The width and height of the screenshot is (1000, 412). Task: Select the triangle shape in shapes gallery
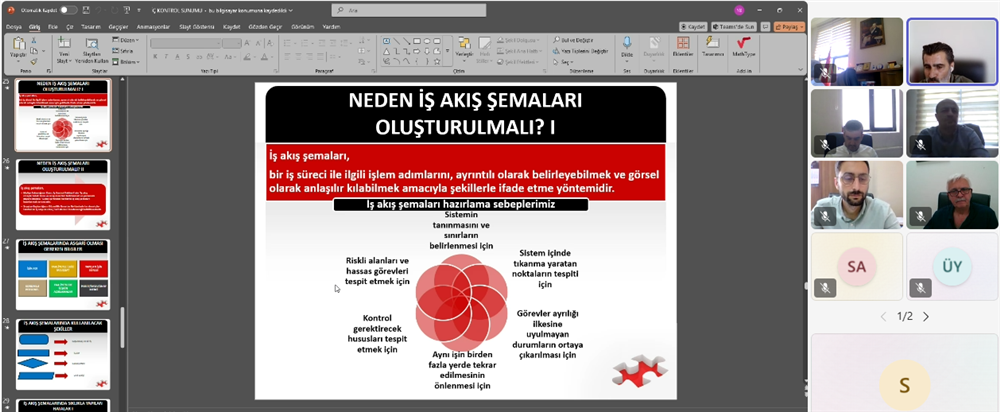pos(386,51)
